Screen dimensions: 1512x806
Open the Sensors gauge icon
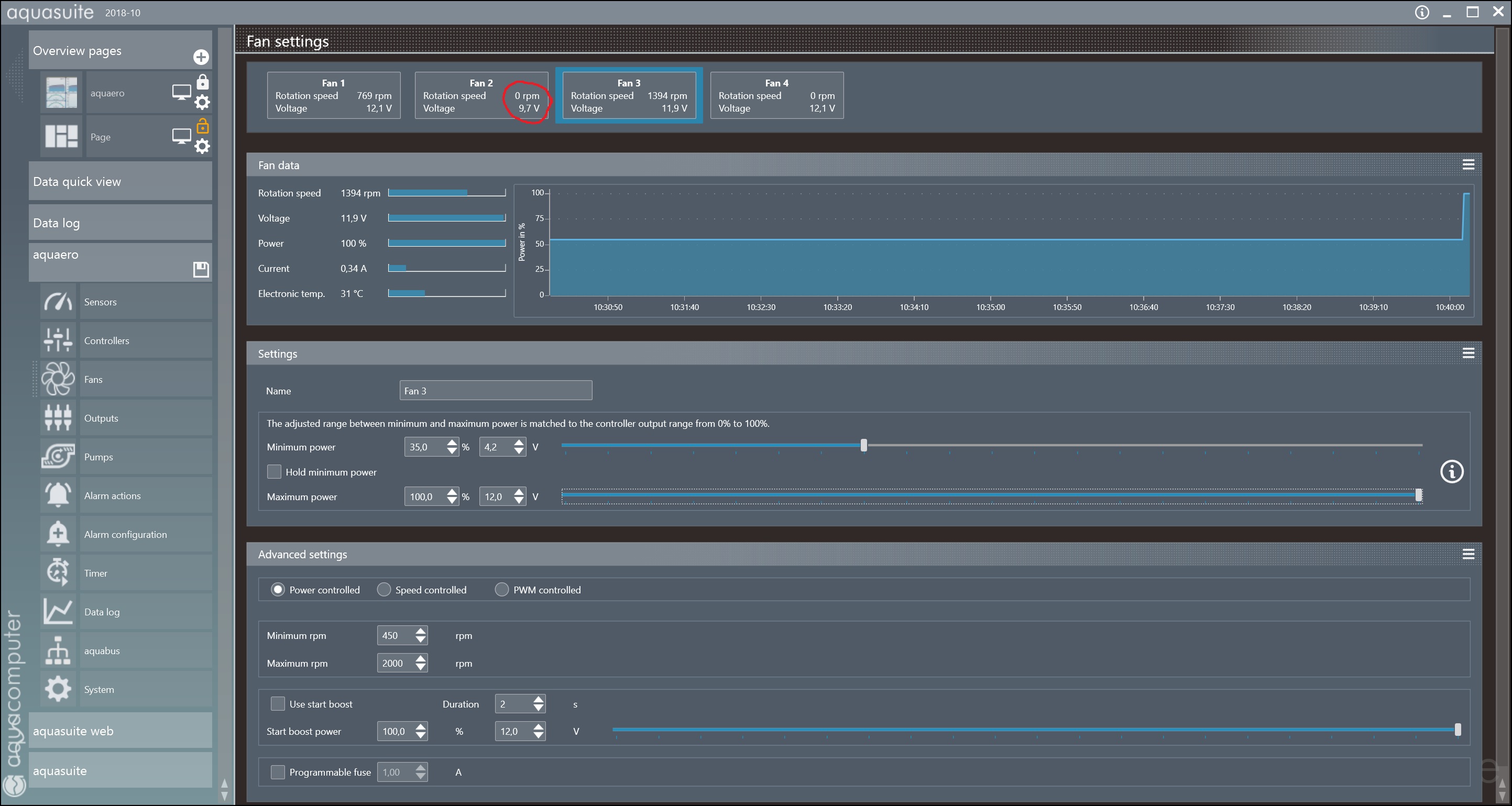click(x=58, y=302)
